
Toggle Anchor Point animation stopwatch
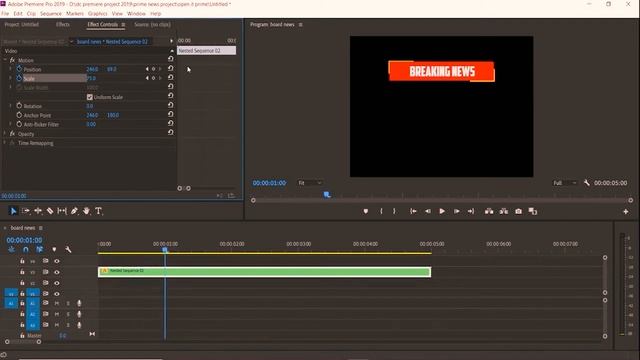(19, 115)
